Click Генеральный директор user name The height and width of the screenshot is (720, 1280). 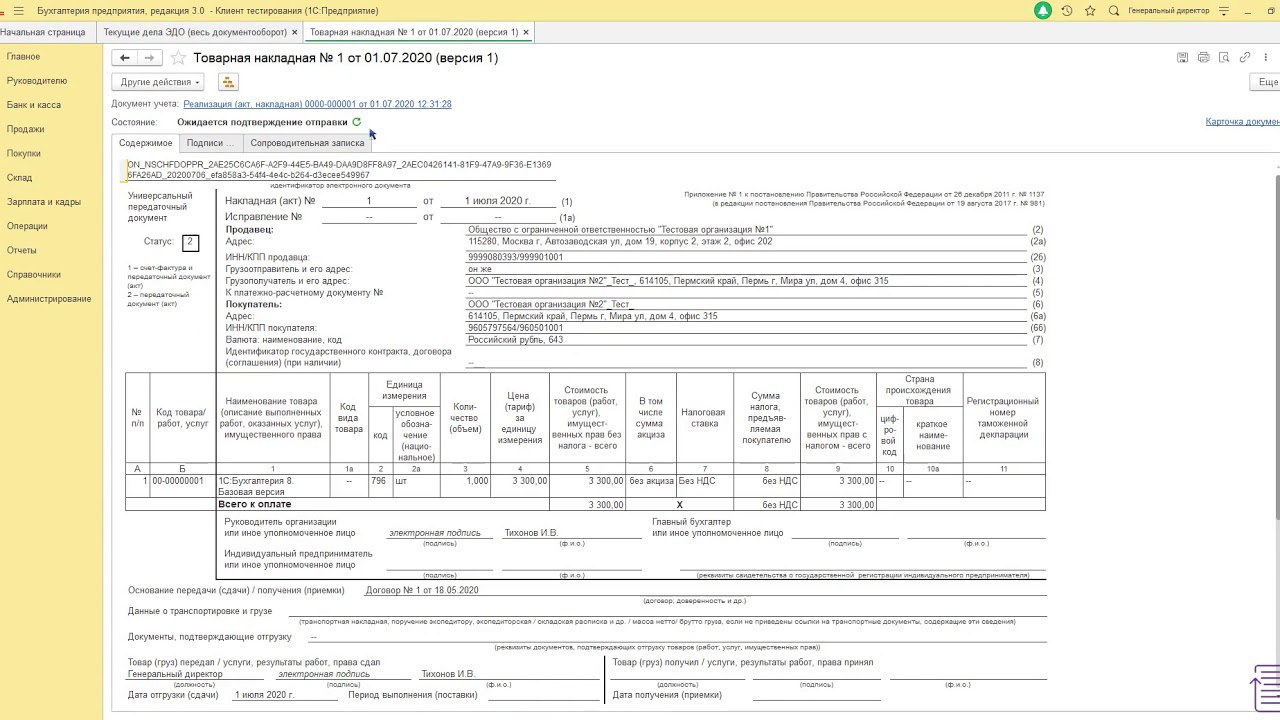(1168, 10)
